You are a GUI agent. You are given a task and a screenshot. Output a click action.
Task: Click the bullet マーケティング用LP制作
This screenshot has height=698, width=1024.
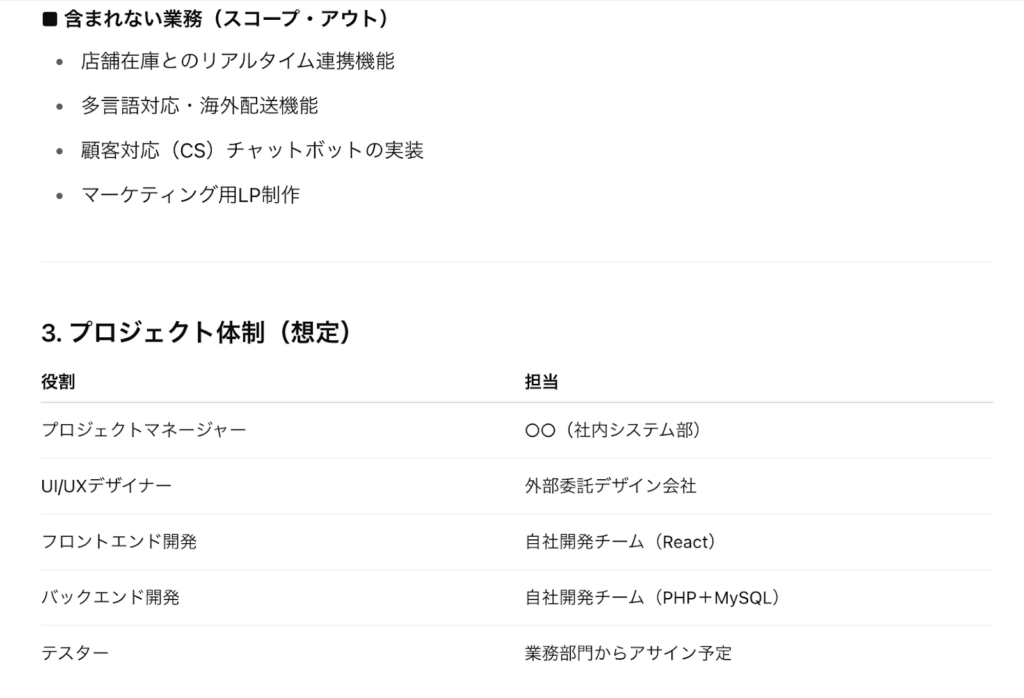pyautogui.click(x=190, y=195)
